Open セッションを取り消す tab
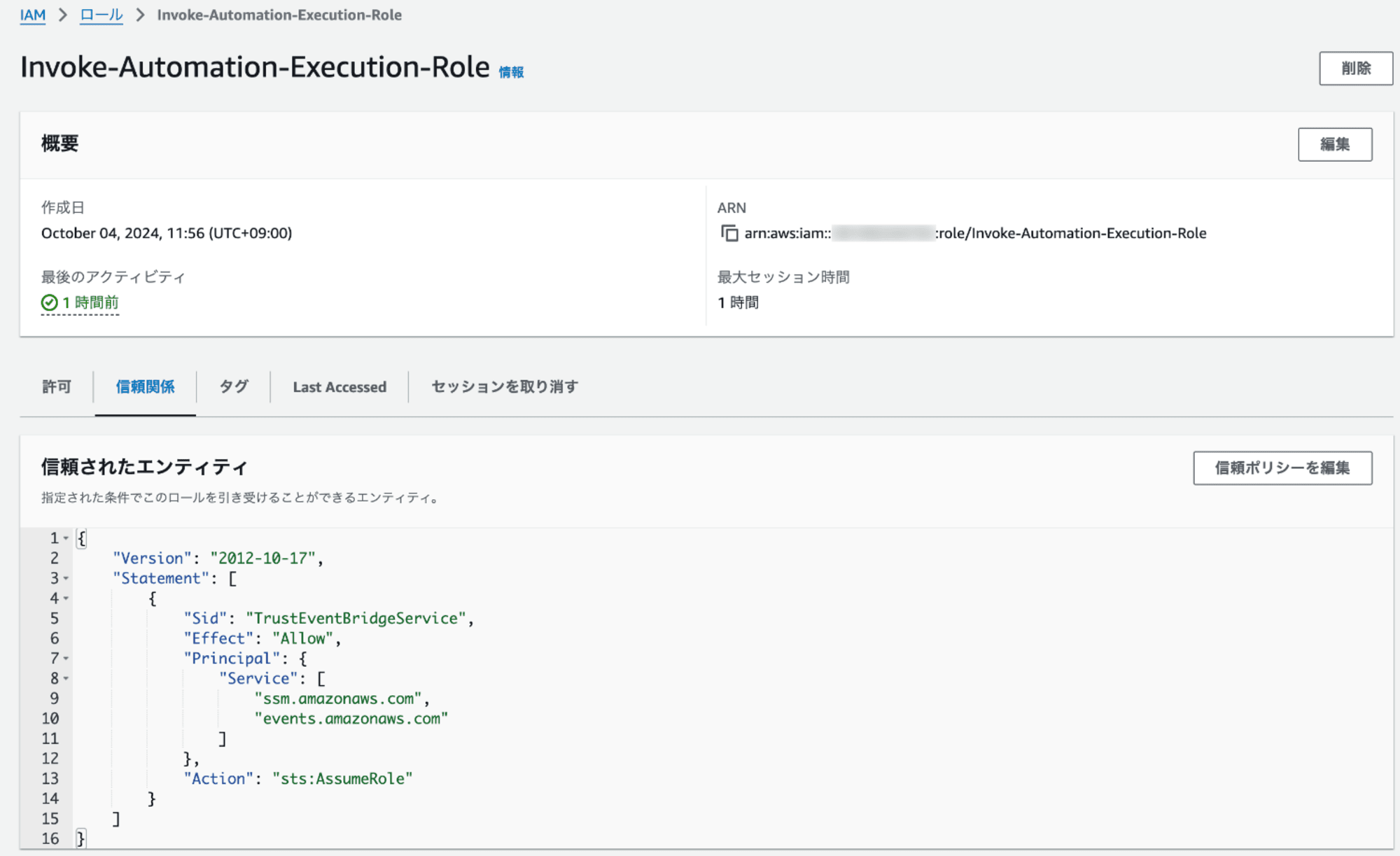1400x856 pixels. click(x=504, y=386)
